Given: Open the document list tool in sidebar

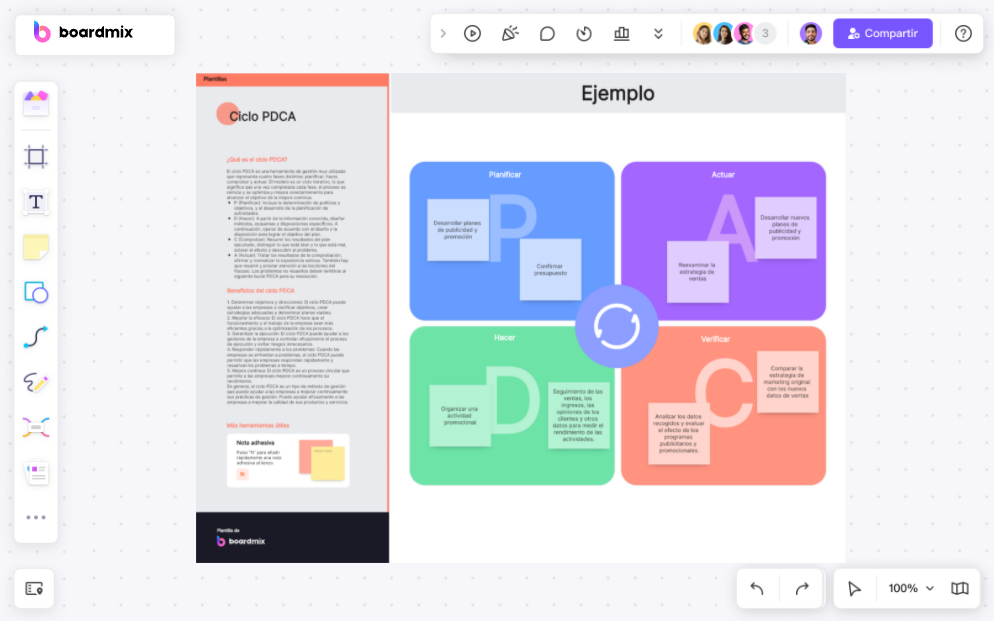Looking at the screenshot, I should tap(36, 473).
